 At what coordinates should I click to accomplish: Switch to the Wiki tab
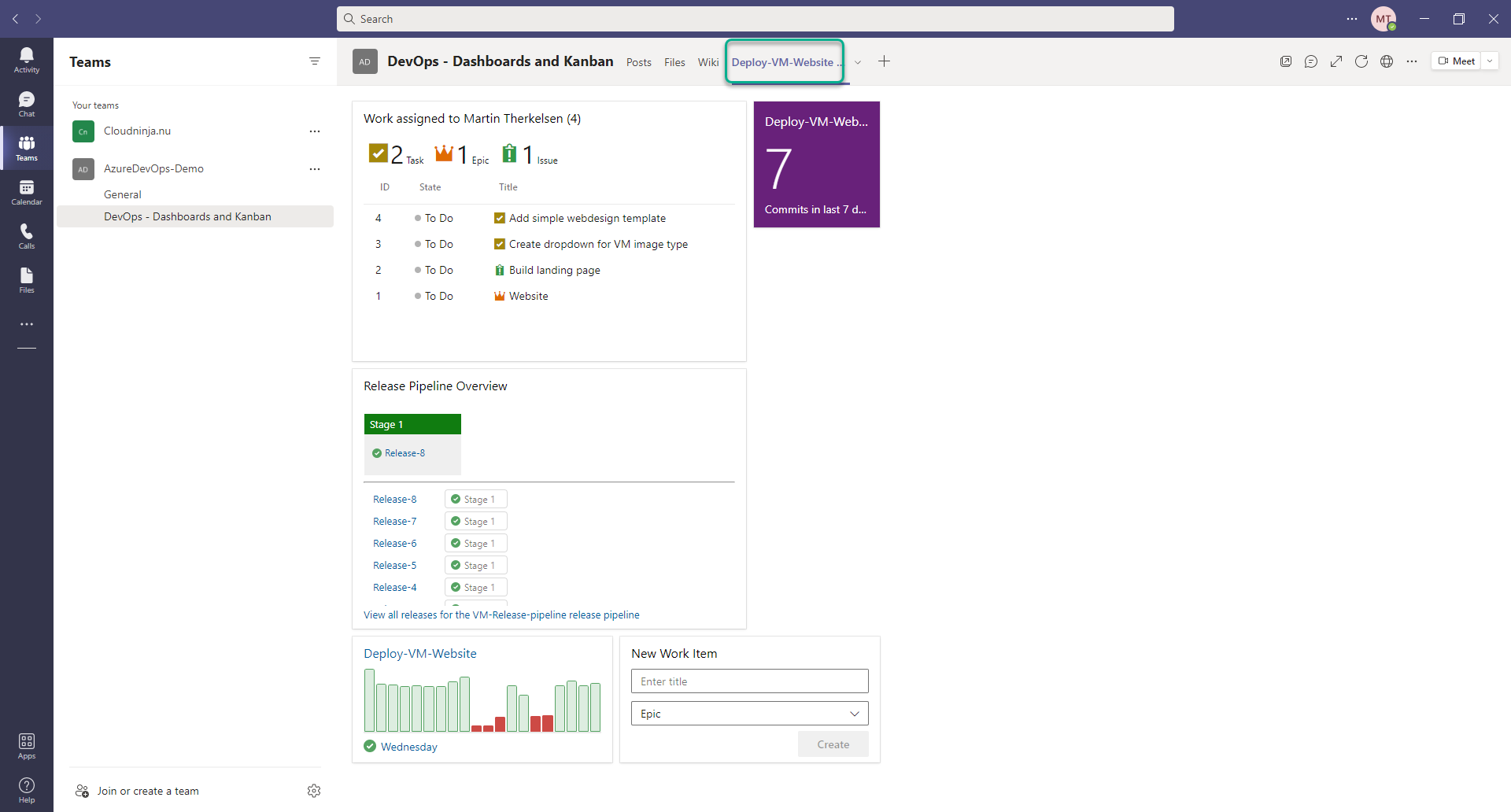pos(708,62)
